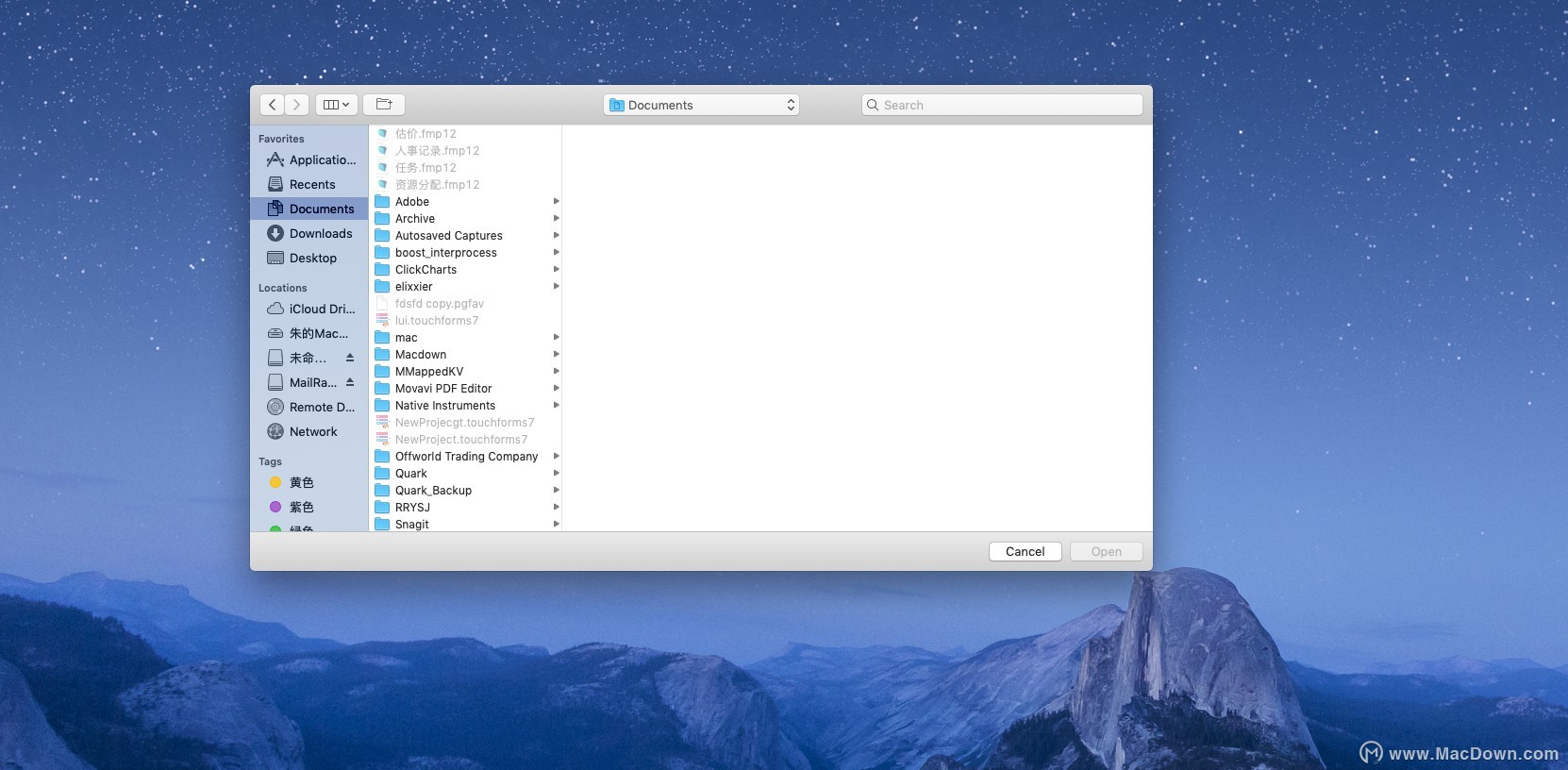Go to Recents in the sidebar
The height and width of the screenshot is (770, 1568).
pyautogui.click(x=311, y=184)
